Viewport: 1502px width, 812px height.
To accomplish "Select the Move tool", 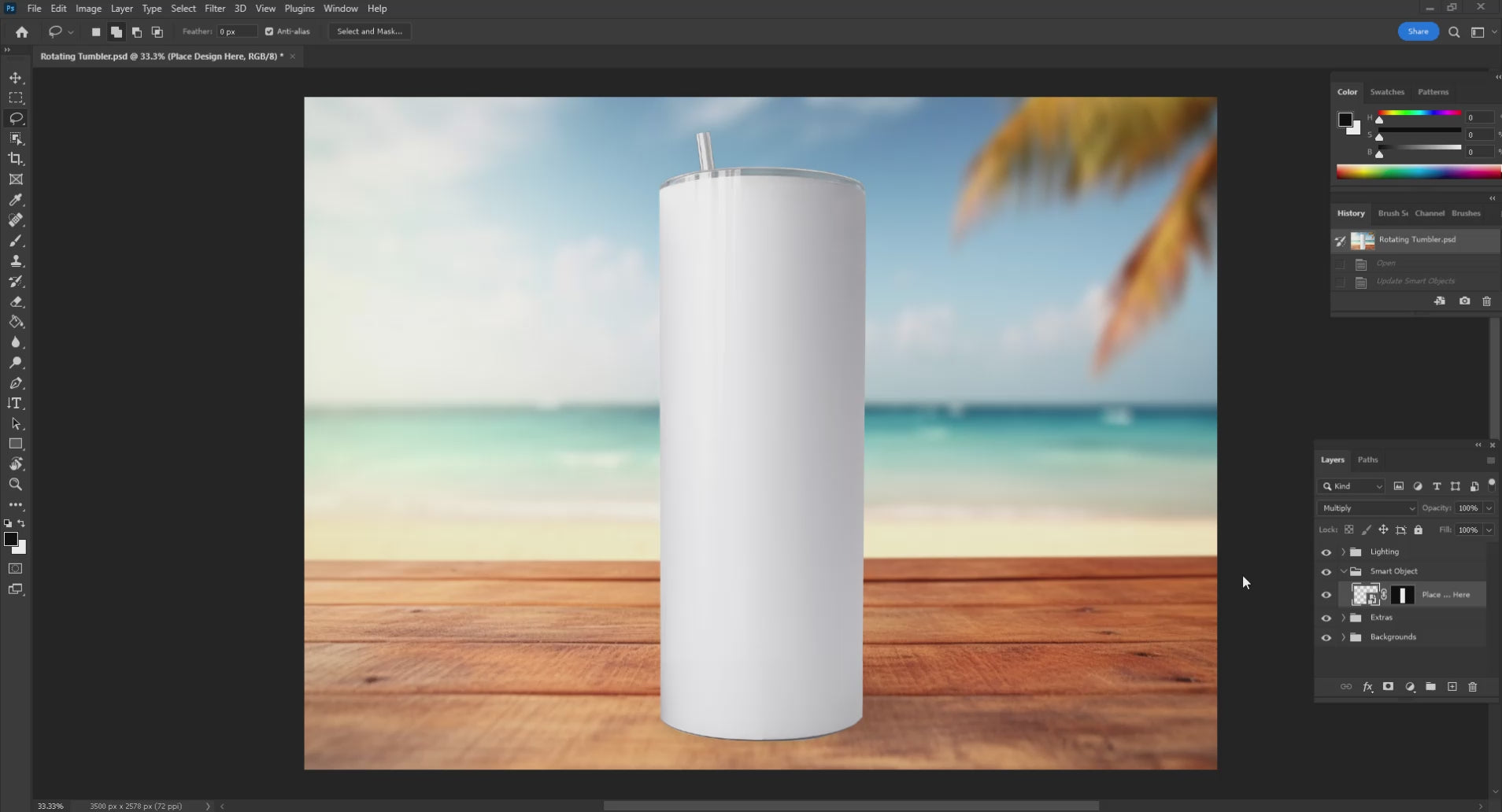I will click(16, 78).
